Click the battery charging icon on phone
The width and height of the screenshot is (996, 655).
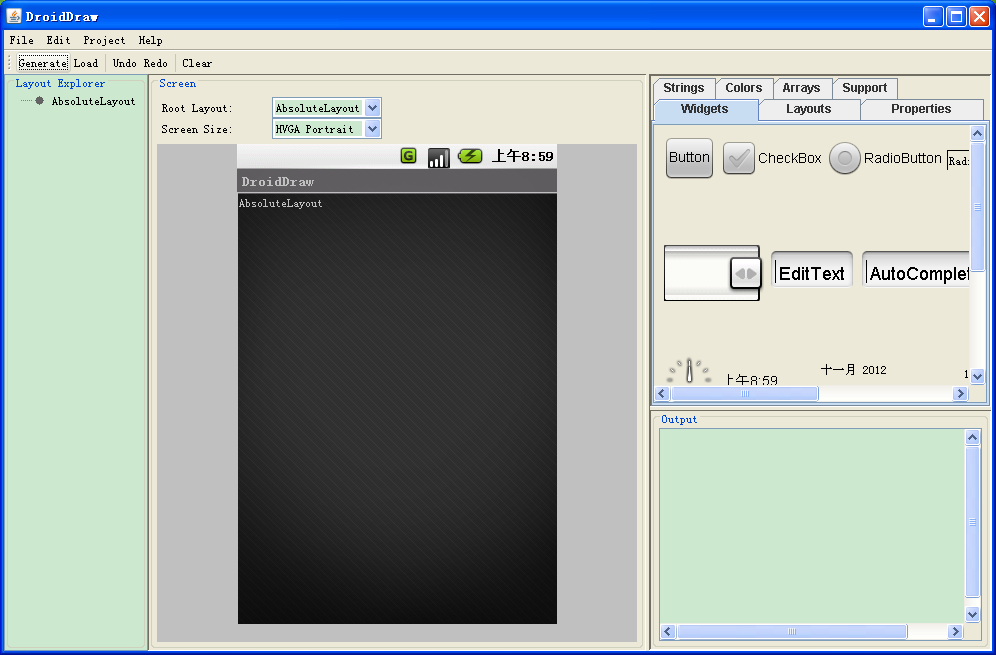470,156
